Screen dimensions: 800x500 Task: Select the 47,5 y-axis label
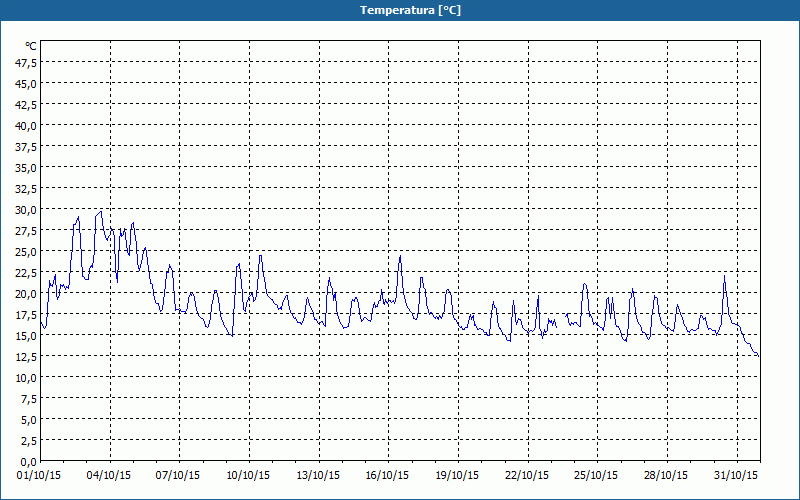[27, 62]
